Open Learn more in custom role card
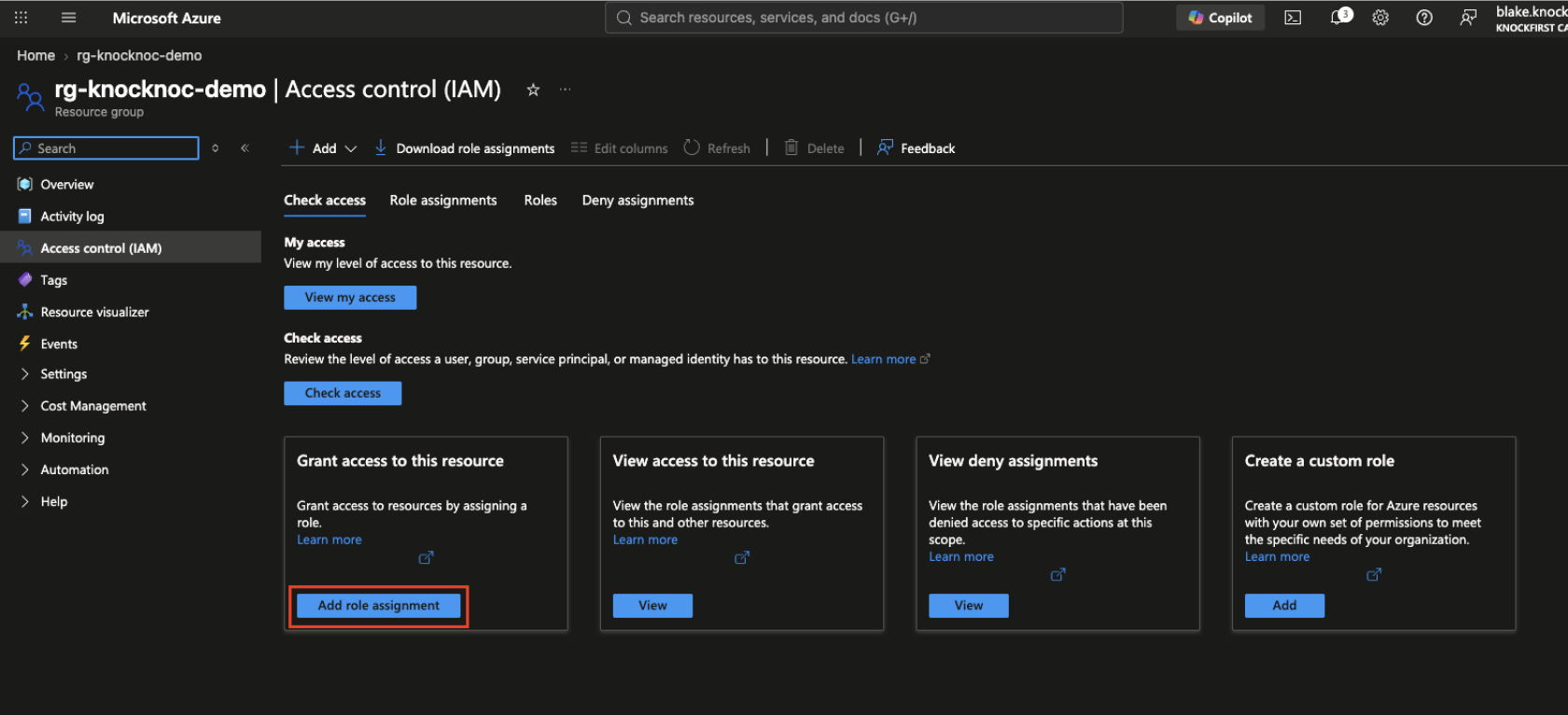The width and height of the screenshot is (1568, 715). tap(1277, 557)
